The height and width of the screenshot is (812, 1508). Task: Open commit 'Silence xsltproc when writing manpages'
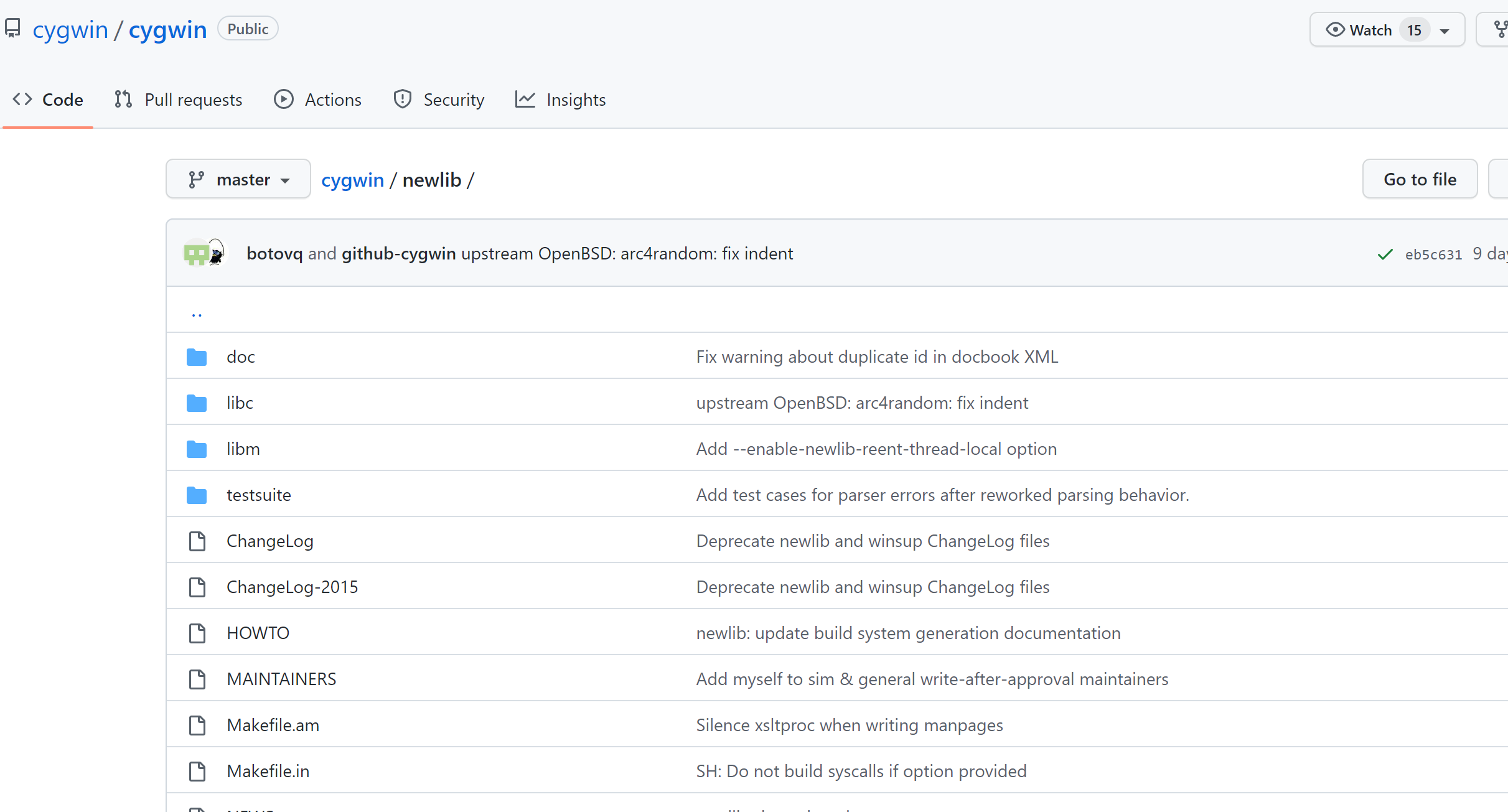click(x=850, y=725)
